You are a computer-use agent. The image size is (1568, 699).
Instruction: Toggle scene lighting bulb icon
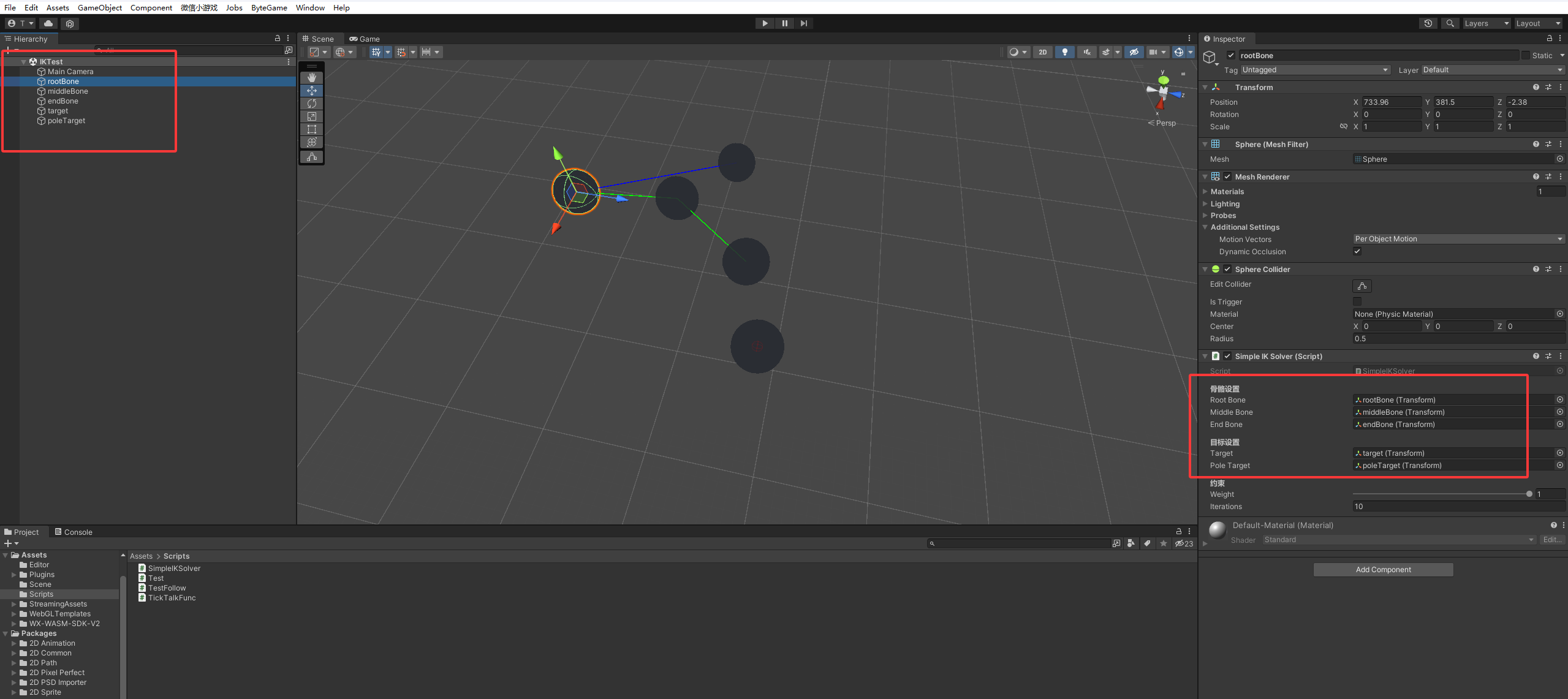click(x=1065, y=52)
